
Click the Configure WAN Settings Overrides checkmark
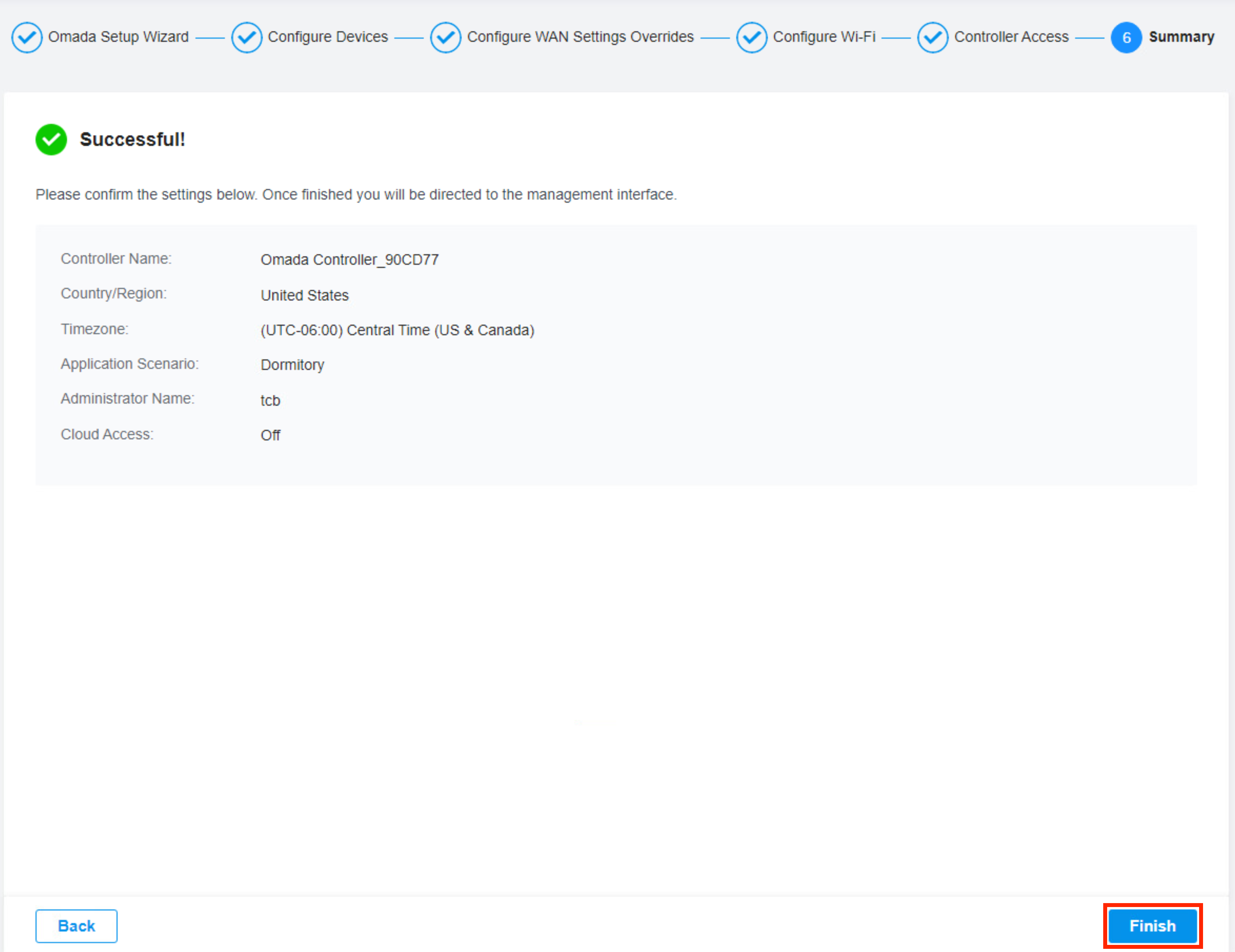445,37
